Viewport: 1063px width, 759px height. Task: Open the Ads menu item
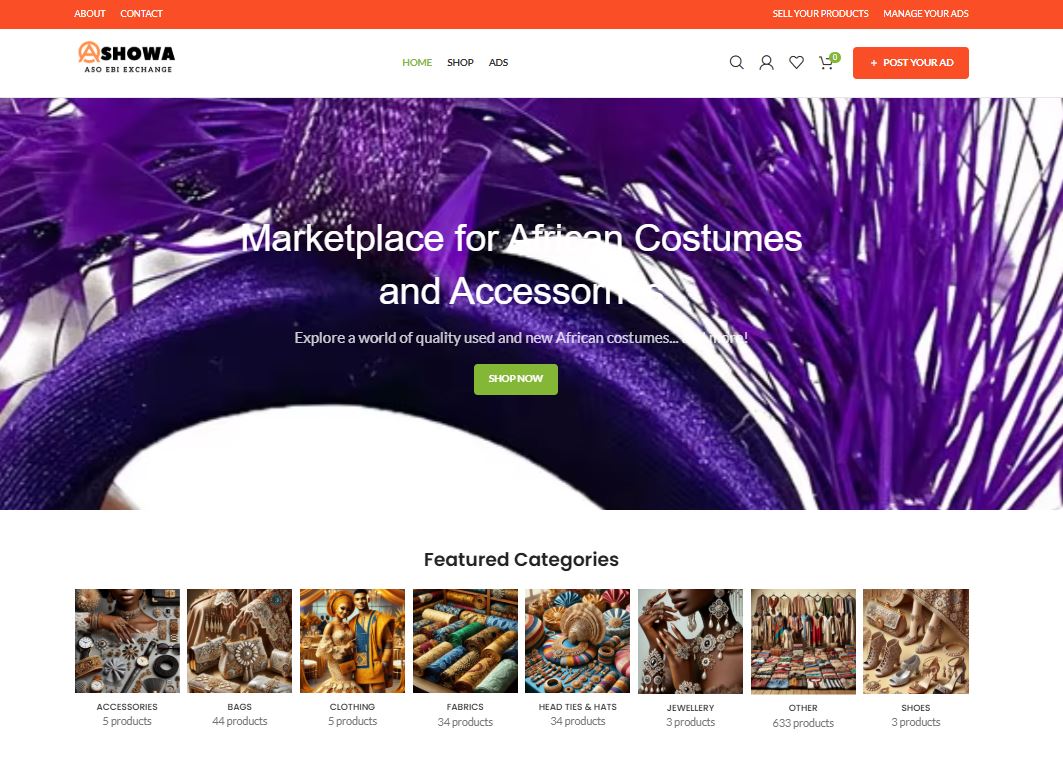(x=498, y=62)
